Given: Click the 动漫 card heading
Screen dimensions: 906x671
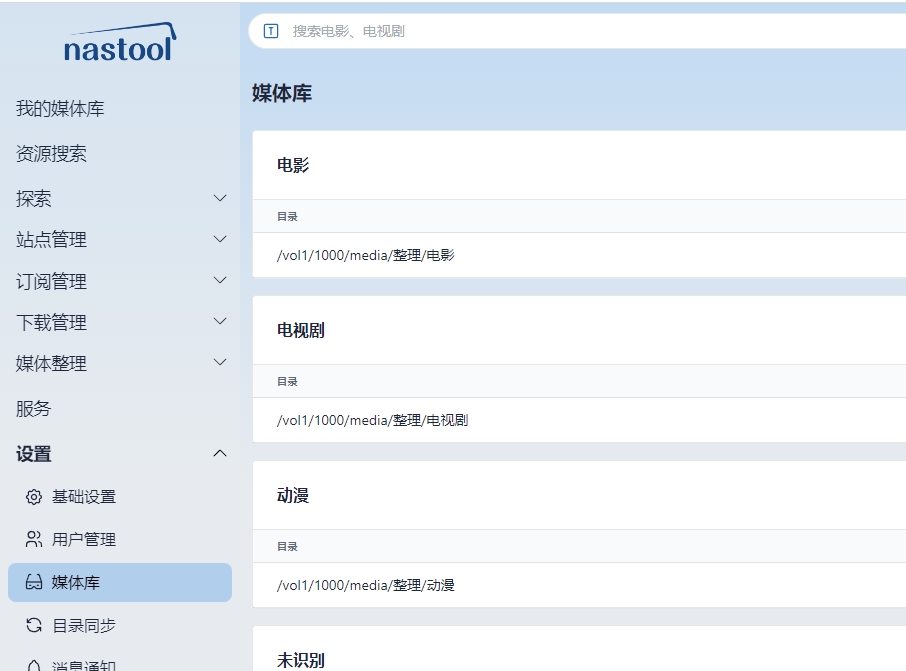Looking at the screenshot, I should [x=293, y=495].
